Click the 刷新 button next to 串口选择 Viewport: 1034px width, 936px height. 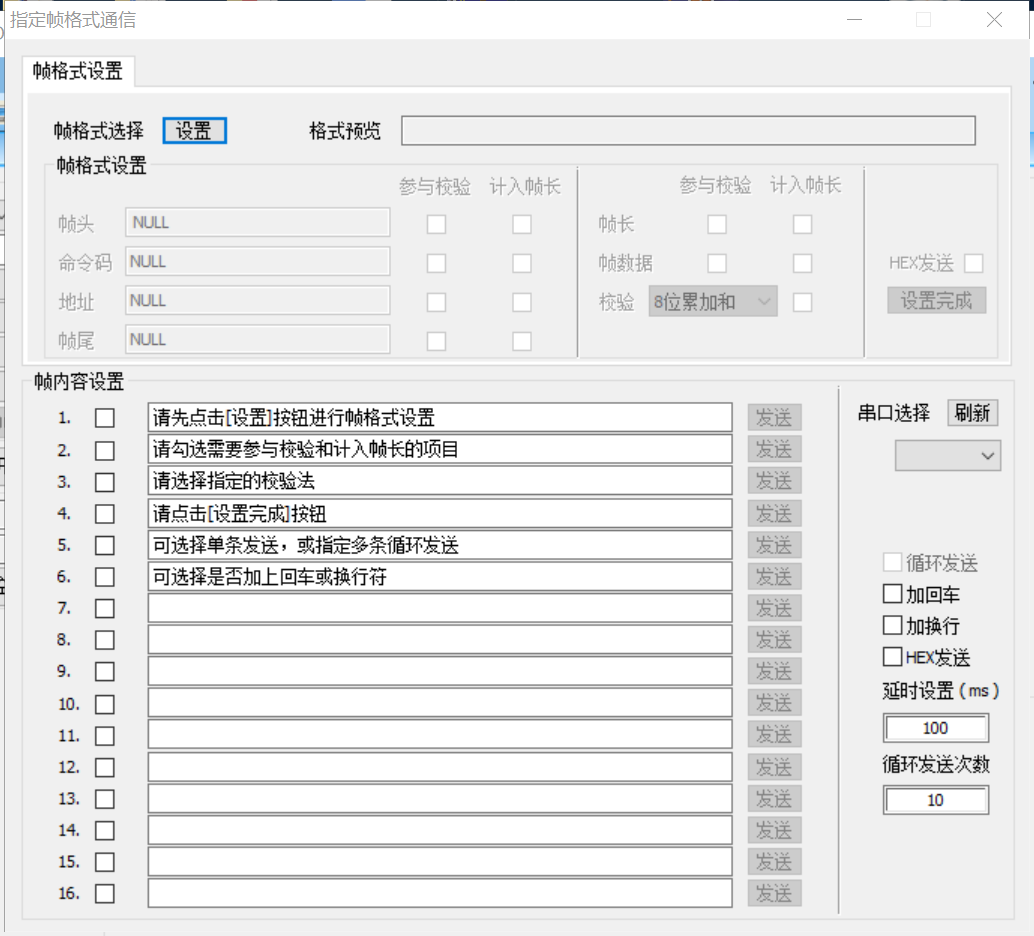coord(973,413)
